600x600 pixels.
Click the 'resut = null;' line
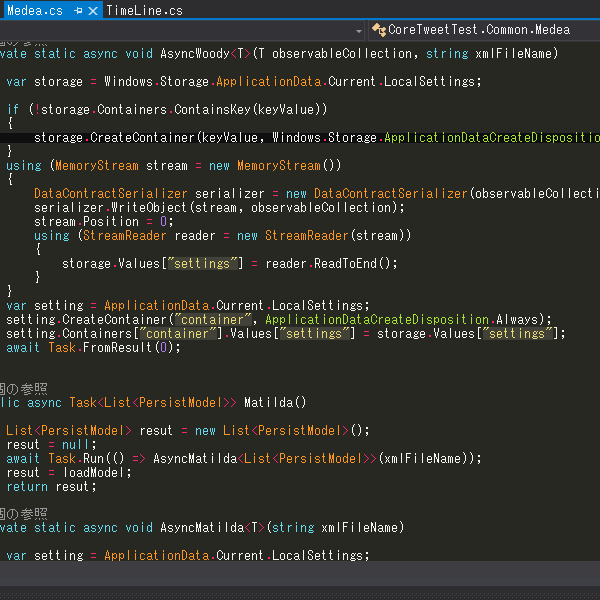pos(51,444)
